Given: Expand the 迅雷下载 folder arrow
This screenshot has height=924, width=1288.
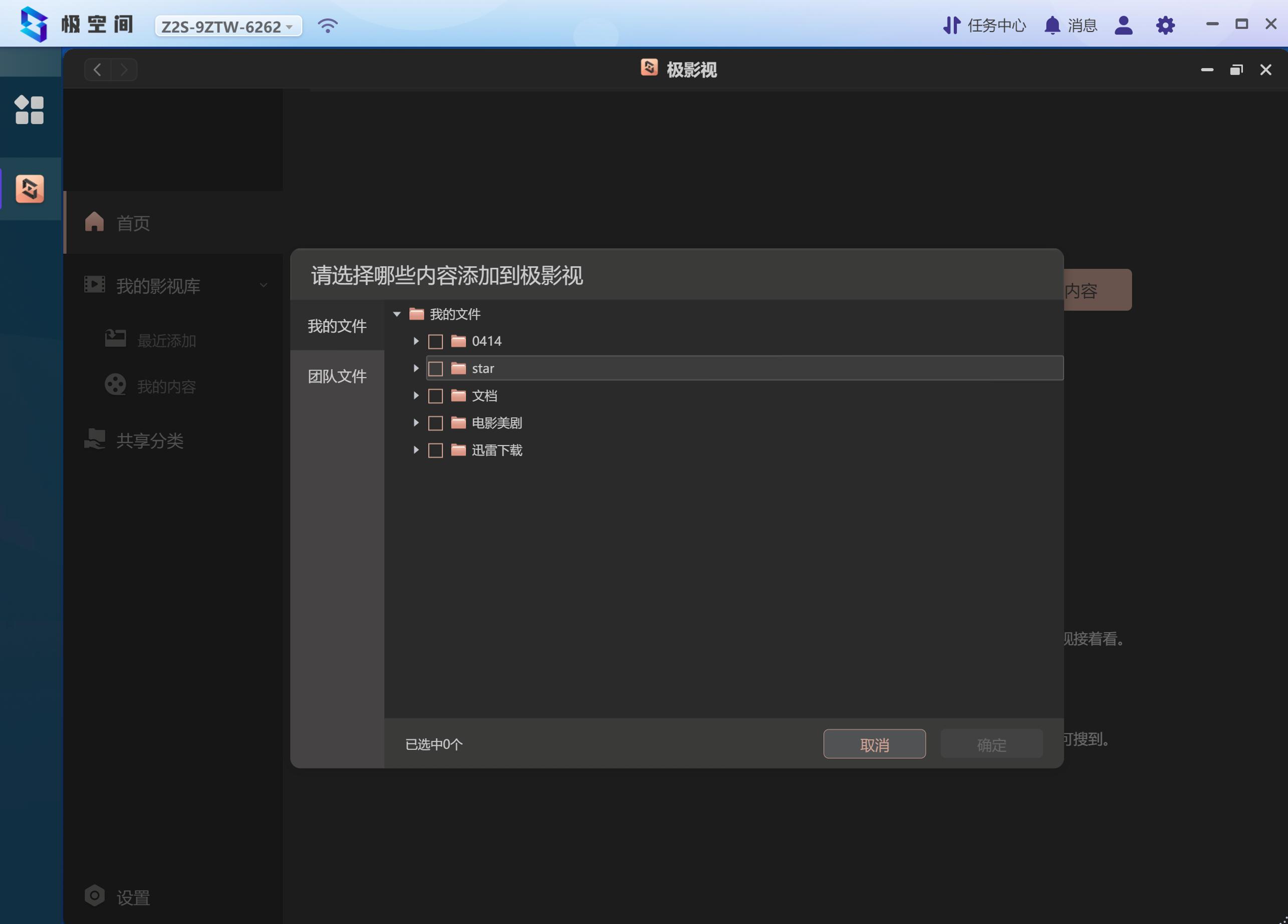Looking at the screenshot, I should click(416, 450).
